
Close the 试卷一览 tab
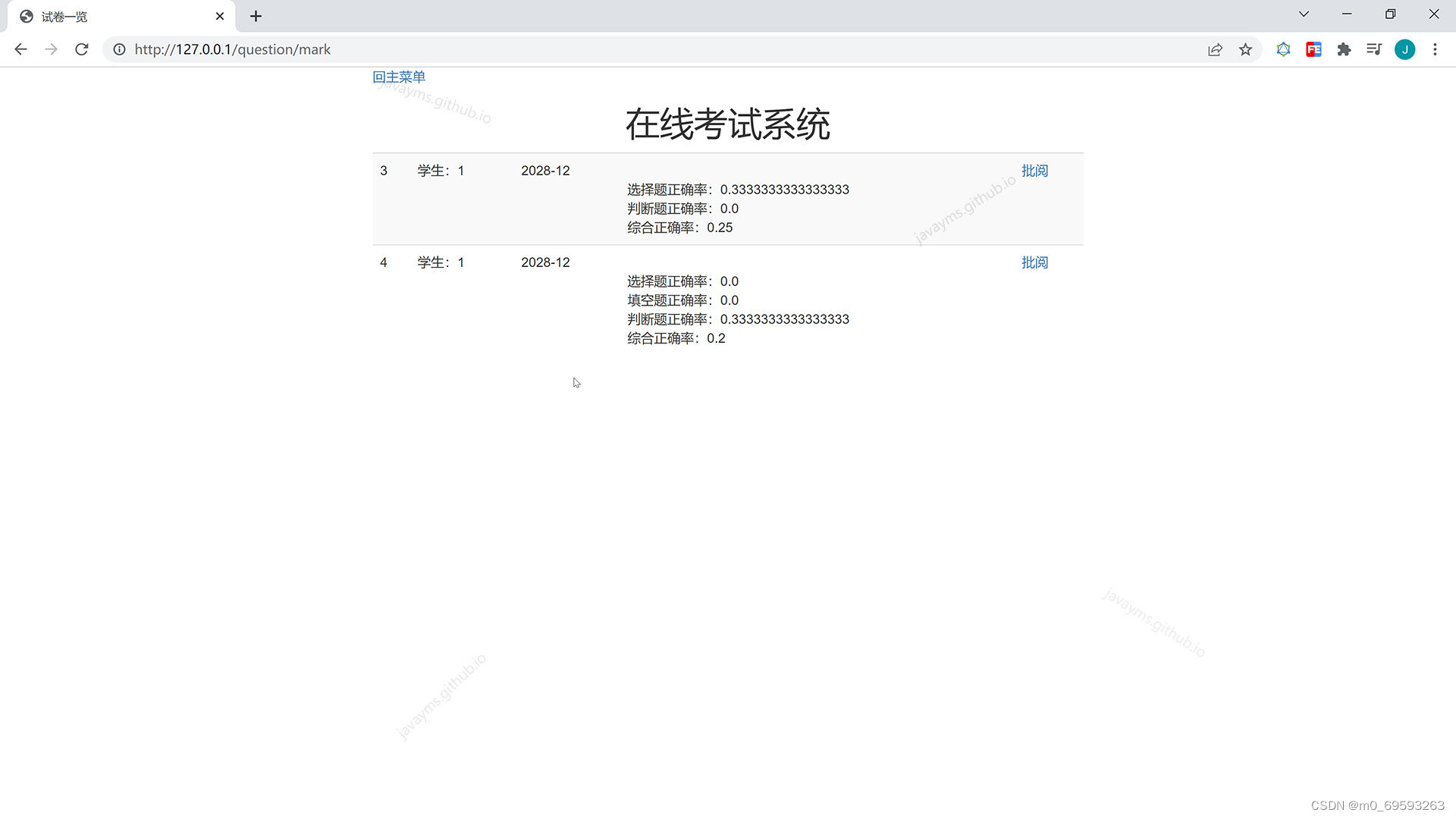pyautogui.click(x=220, y=16)
